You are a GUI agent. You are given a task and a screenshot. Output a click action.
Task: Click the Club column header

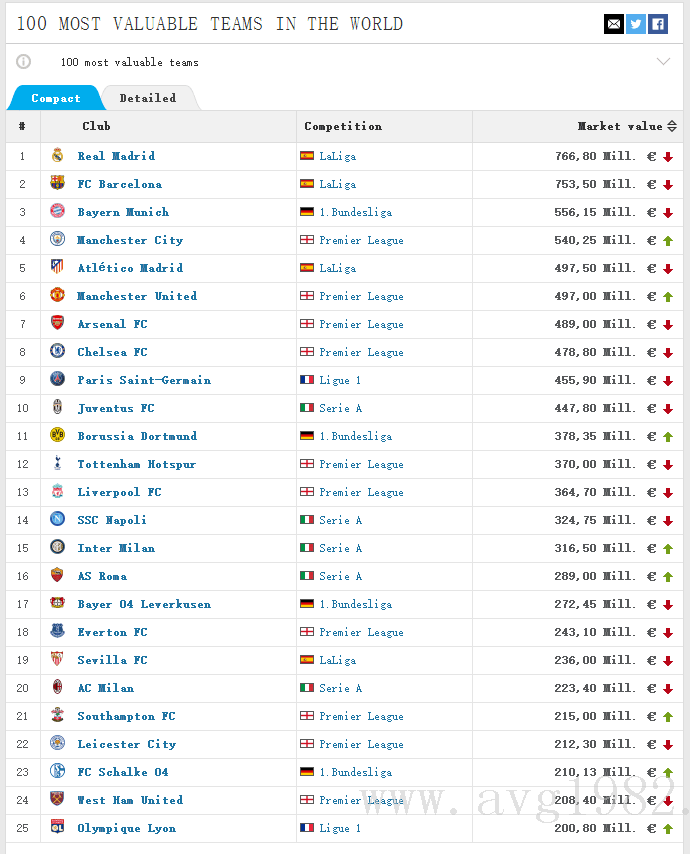coord(96,127)
